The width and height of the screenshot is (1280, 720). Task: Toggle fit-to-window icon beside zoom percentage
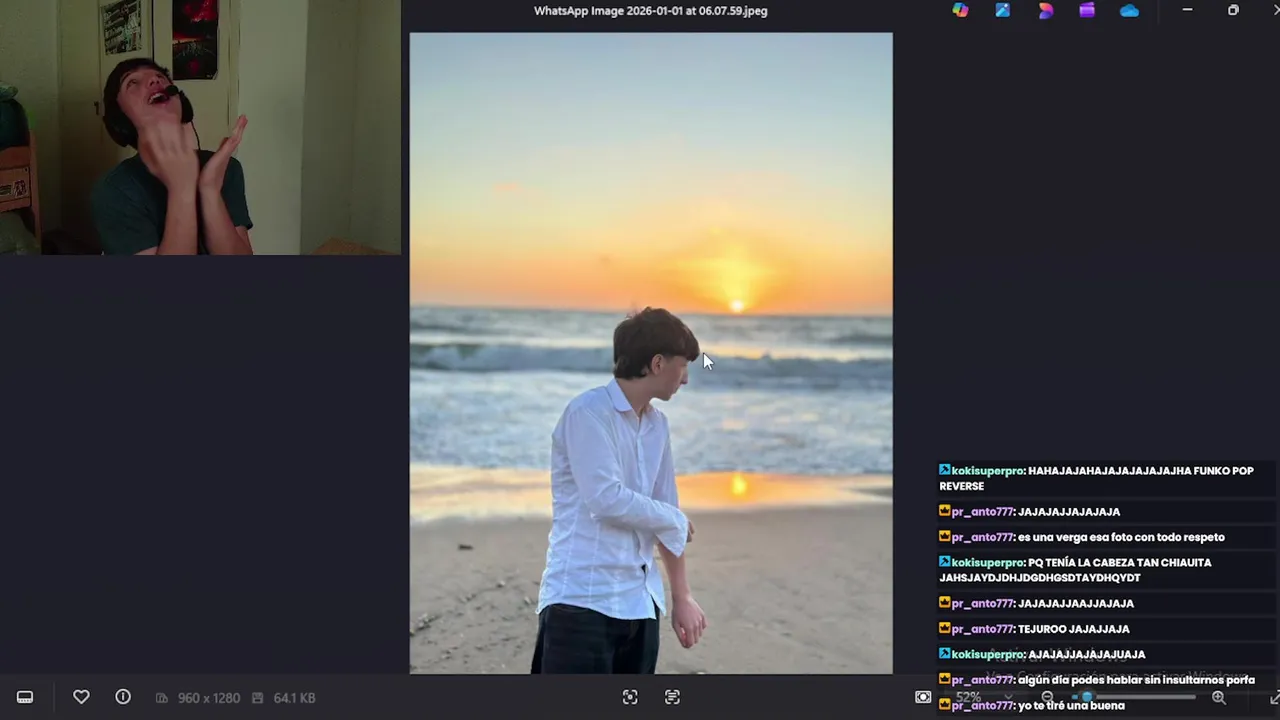click(923, 697)
